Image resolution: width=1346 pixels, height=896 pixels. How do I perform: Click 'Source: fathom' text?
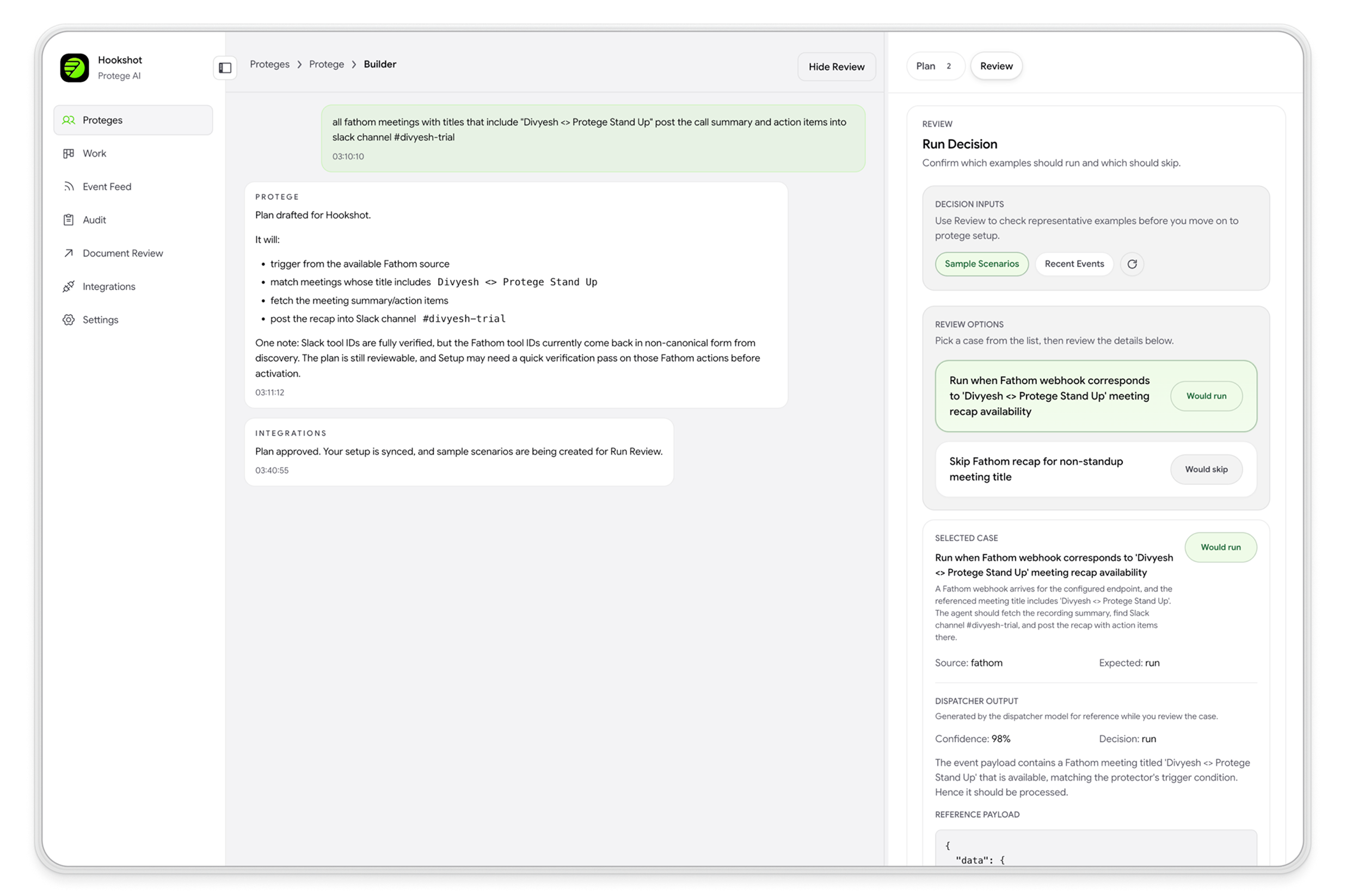[968, 663]
